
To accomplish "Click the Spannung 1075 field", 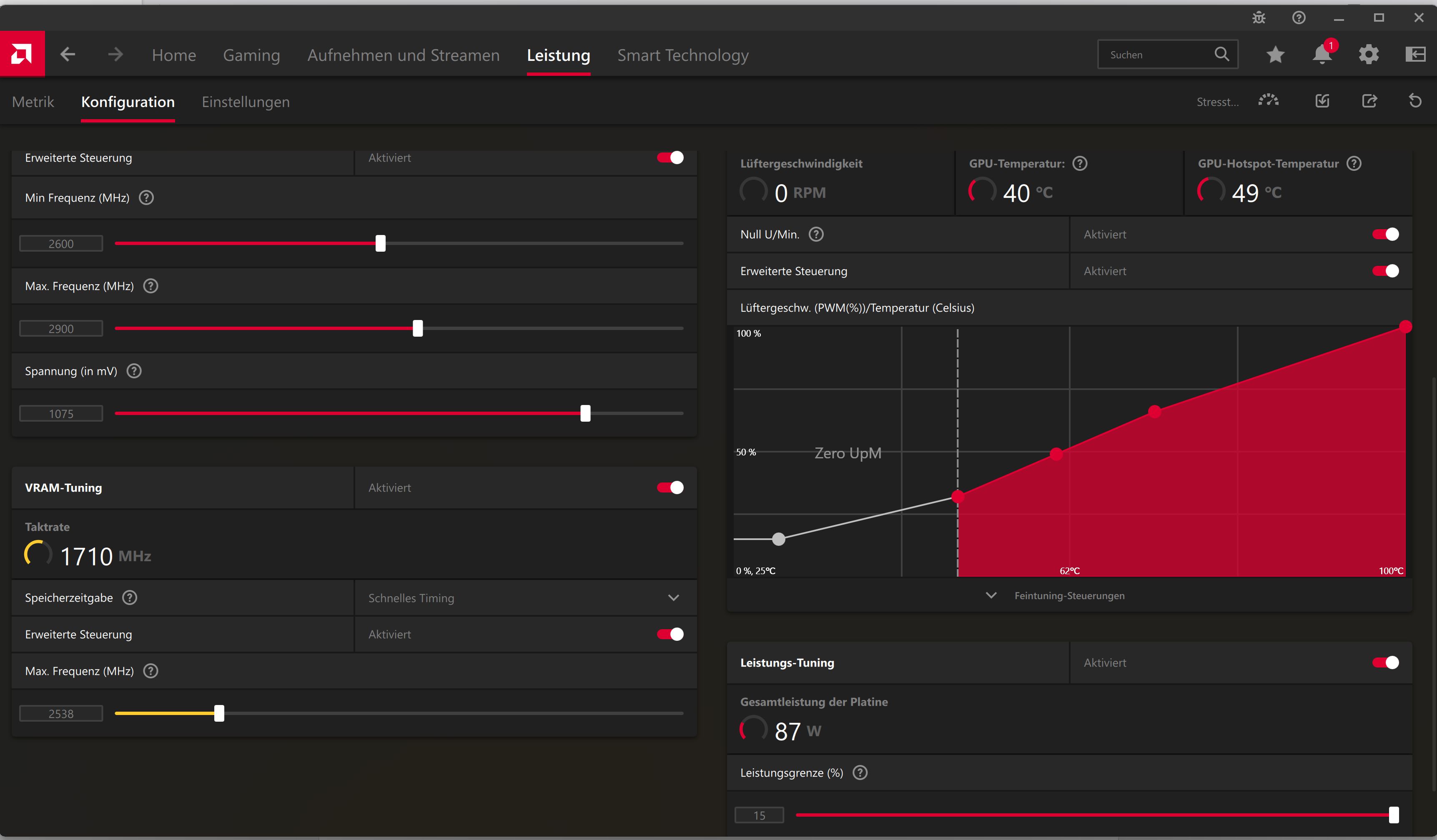I will tap(61, 414).
